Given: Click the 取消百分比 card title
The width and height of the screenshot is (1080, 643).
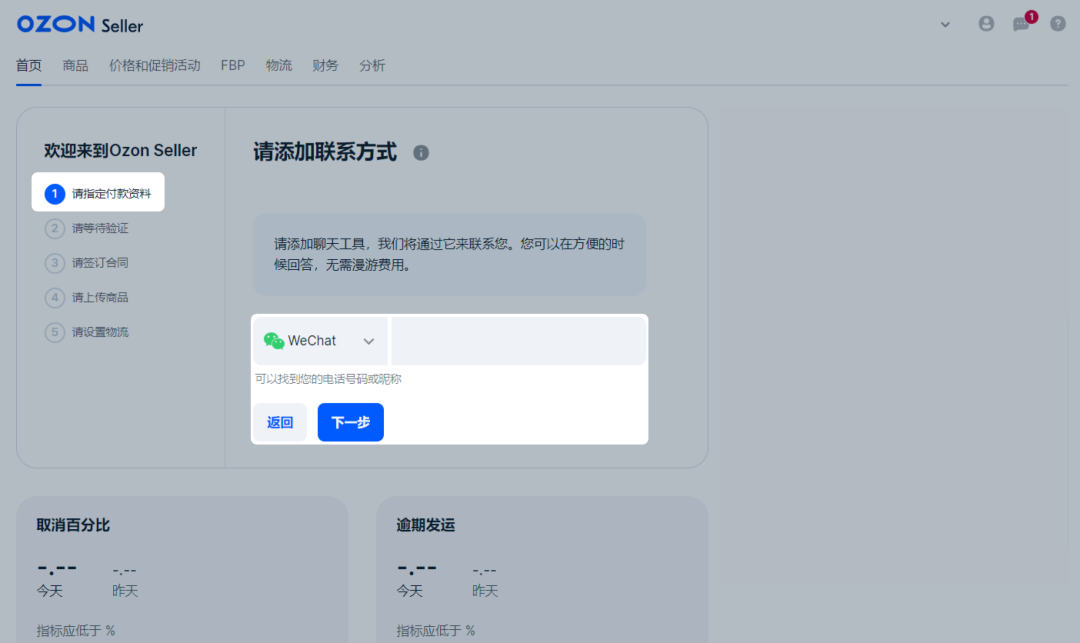Looking at the screenshot, I should tap(73, 525).
